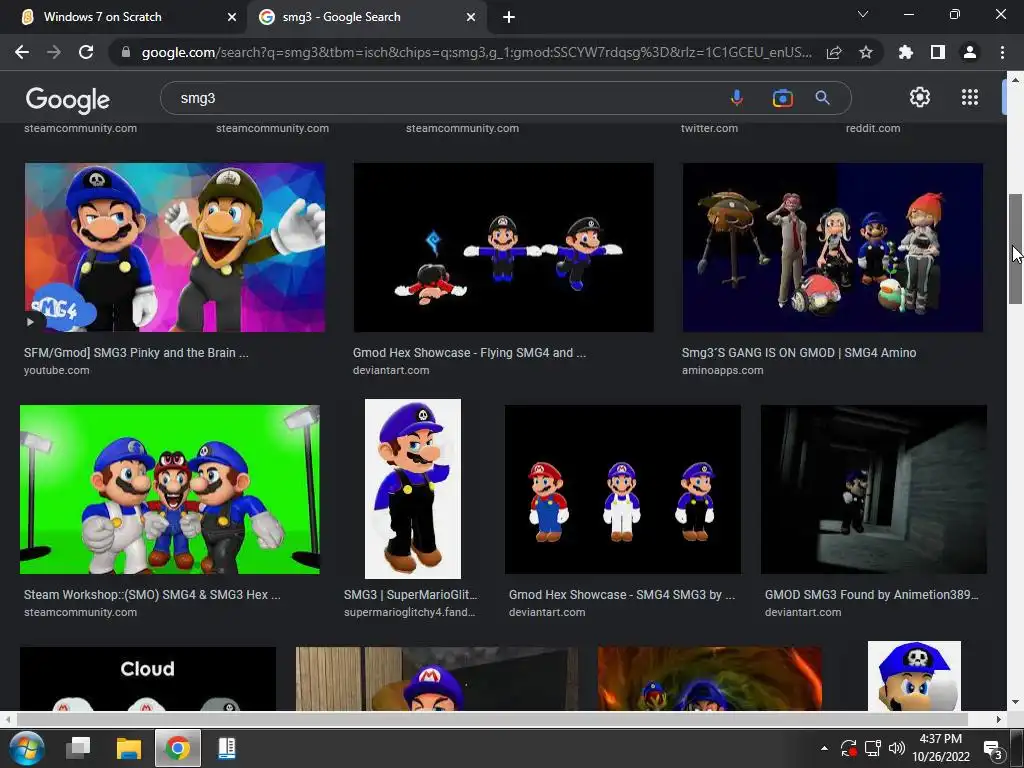Viewport: 1024px width, 768px height.
Task: Open Google quick settings gear
Action: click(x=920, y=97)
